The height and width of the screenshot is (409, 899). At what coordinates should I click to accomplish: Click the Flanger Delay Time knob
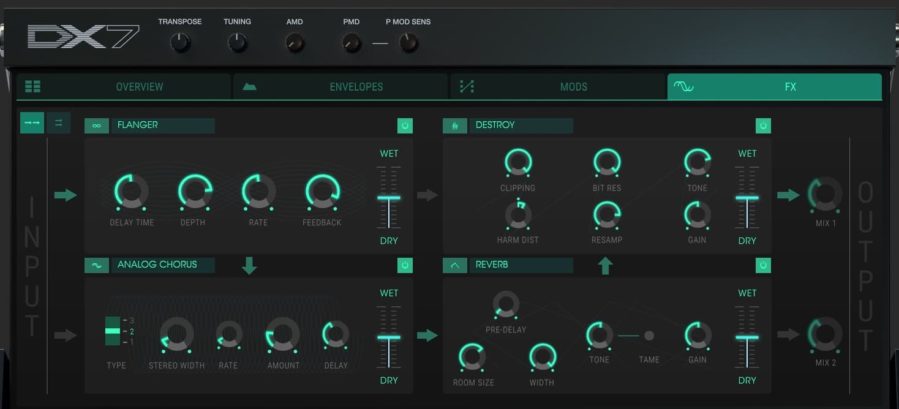131,192
